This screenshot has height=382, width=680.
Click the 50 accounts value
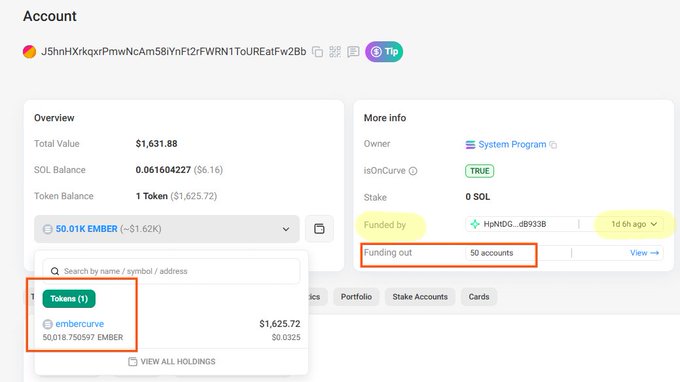[x=491, y=253]
